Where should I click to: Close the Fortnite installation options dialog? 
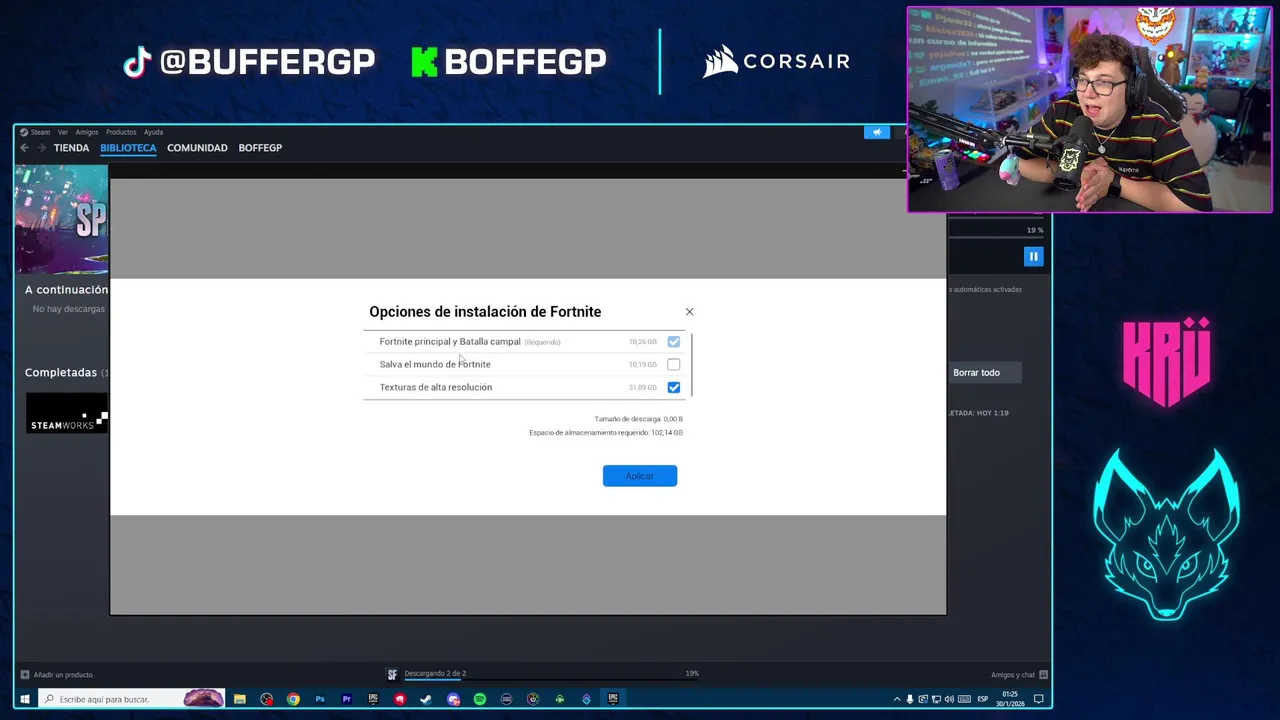tap(689, 312)
